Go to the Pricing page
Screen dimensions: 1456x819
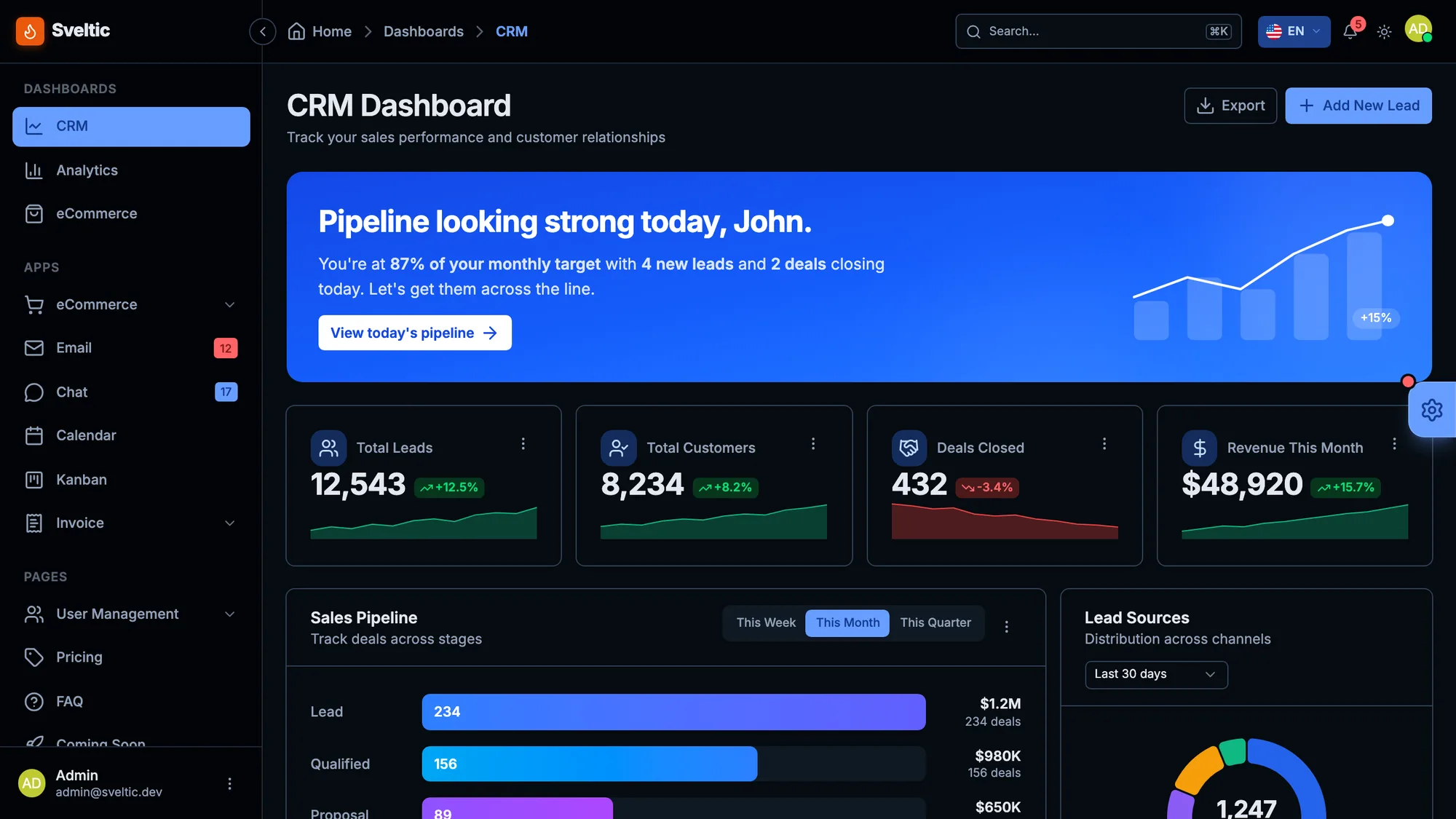coord(131,657)
